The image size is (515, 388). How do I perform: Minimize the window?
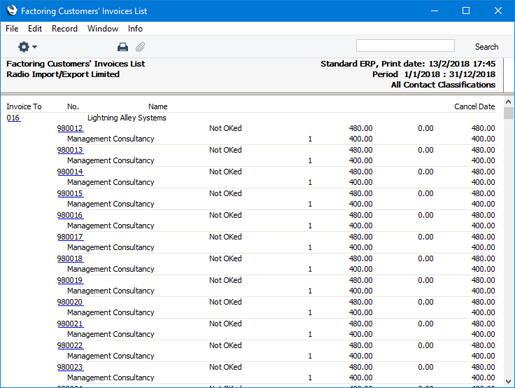(434, 11)
